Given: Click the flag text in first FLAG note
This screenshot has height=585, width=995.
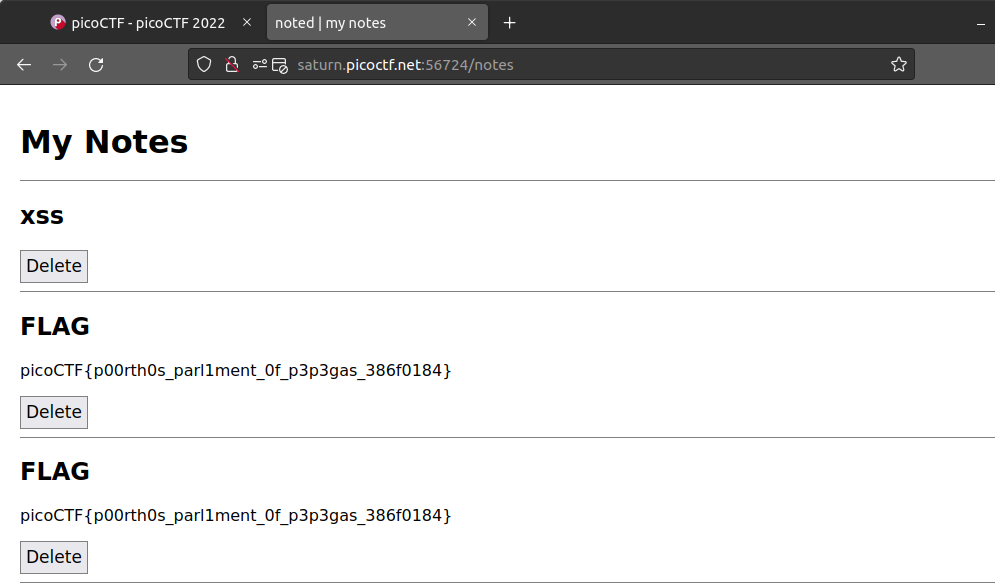Looking at the screenshot, I should (236, 371).
